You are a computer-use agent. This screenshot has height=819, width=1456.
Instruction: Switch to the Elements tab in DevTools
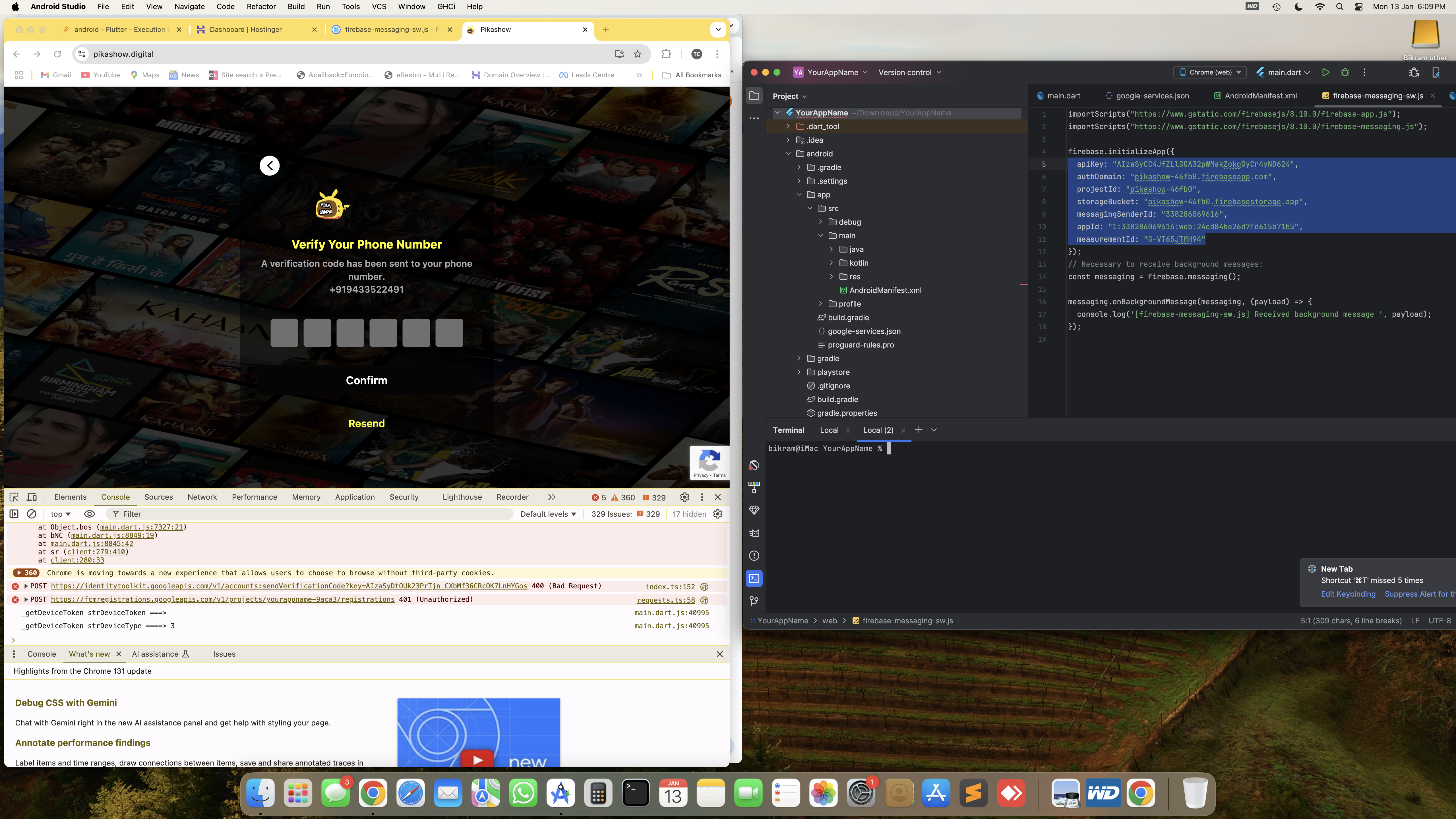pyautogui.click(x=70, y=497)
